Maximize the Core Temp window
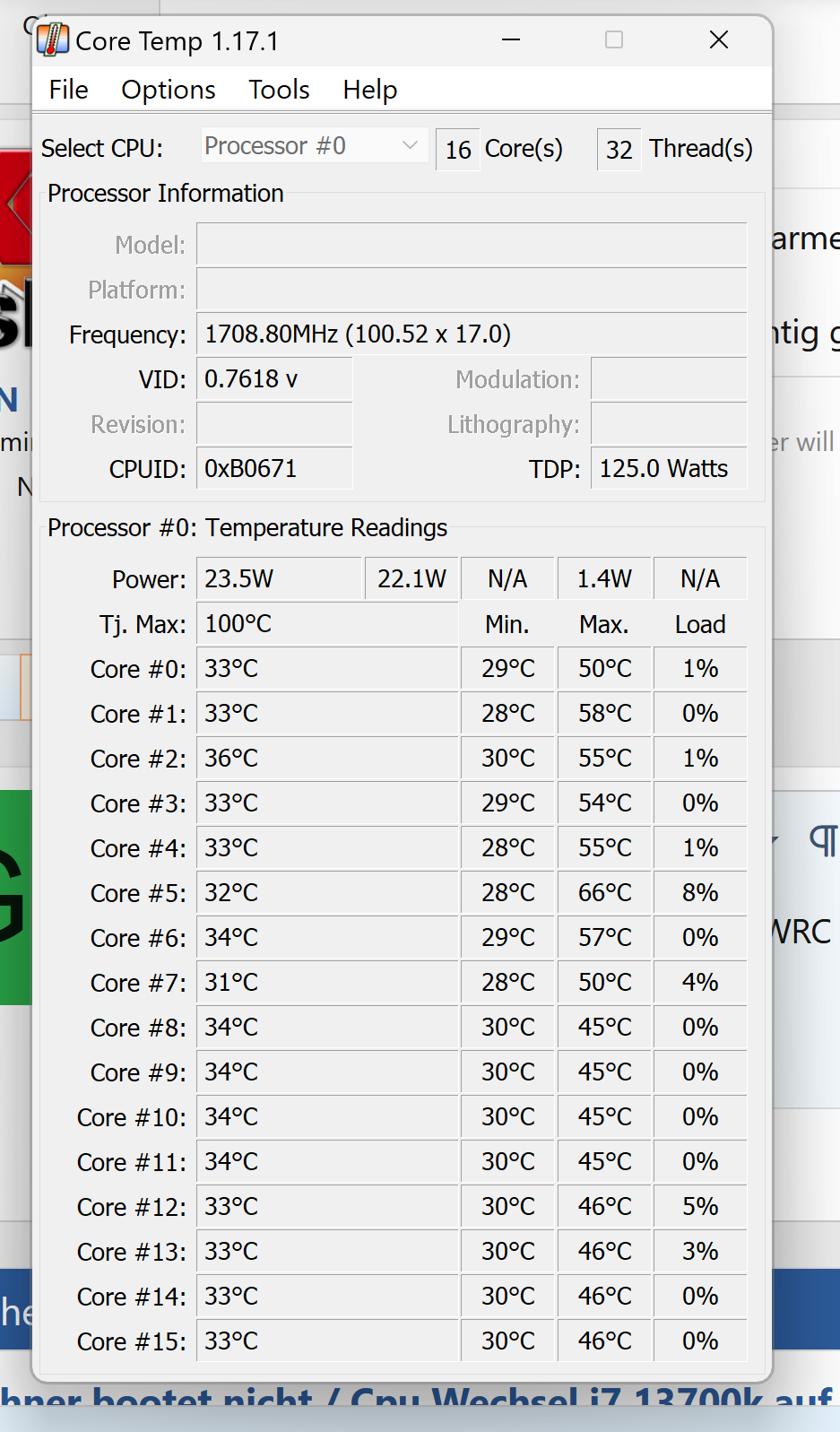 pyautogui.click(x=614, y=40)
